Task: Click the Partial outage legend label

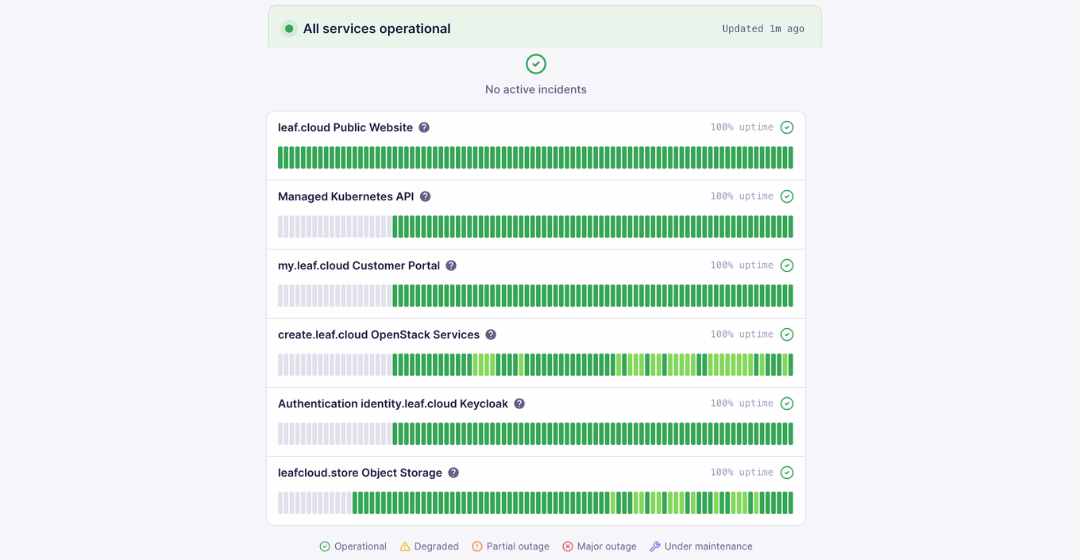Action: click(x=518, y=546)
